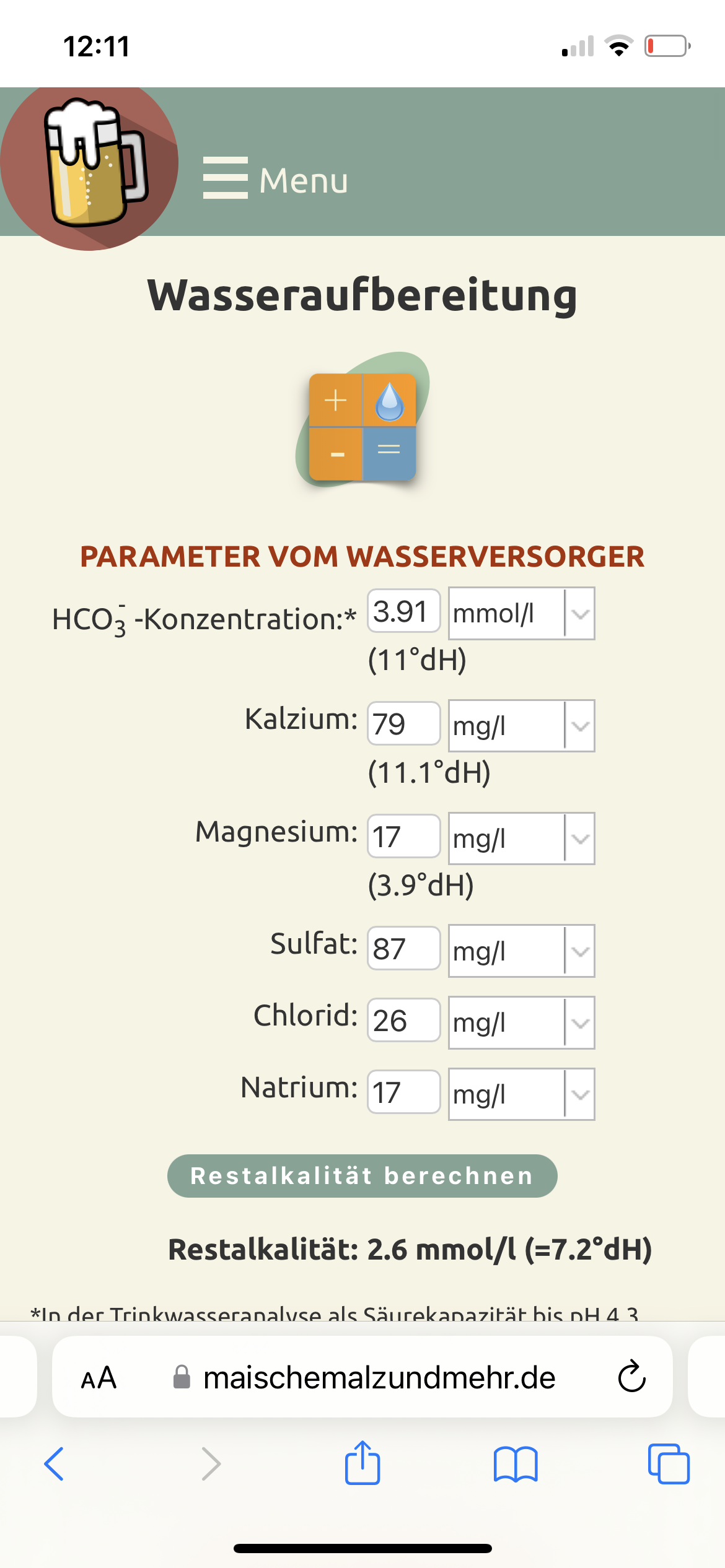Viewport: 725px width, 1568px height.
Task: Expand the Kalzium unit dropdown
Action: click(521, 726)
